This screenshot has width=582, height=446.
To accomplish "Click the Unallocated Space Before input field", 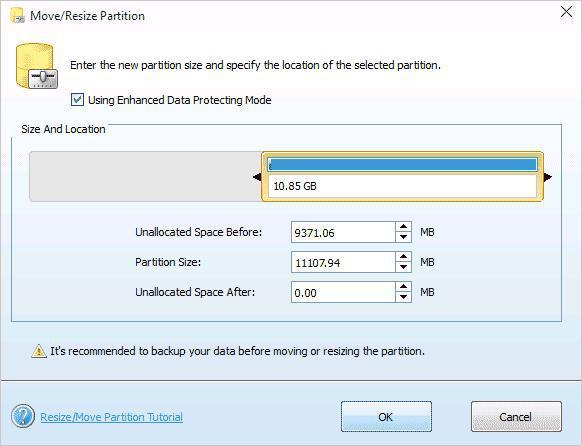I will (x=343, y=232).
